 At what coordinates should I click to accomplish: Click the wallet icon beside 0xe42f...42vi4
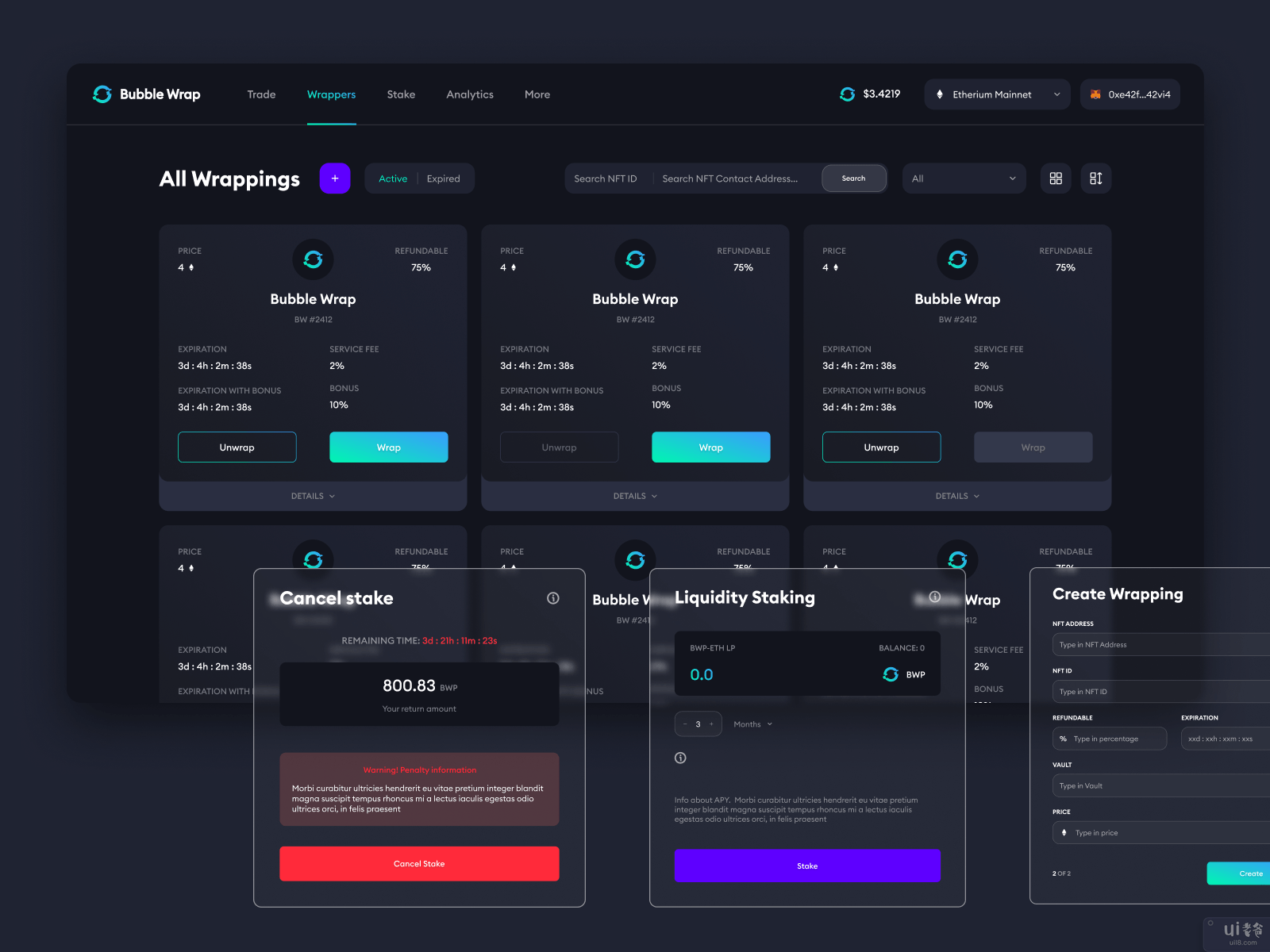pos(1095,94)
